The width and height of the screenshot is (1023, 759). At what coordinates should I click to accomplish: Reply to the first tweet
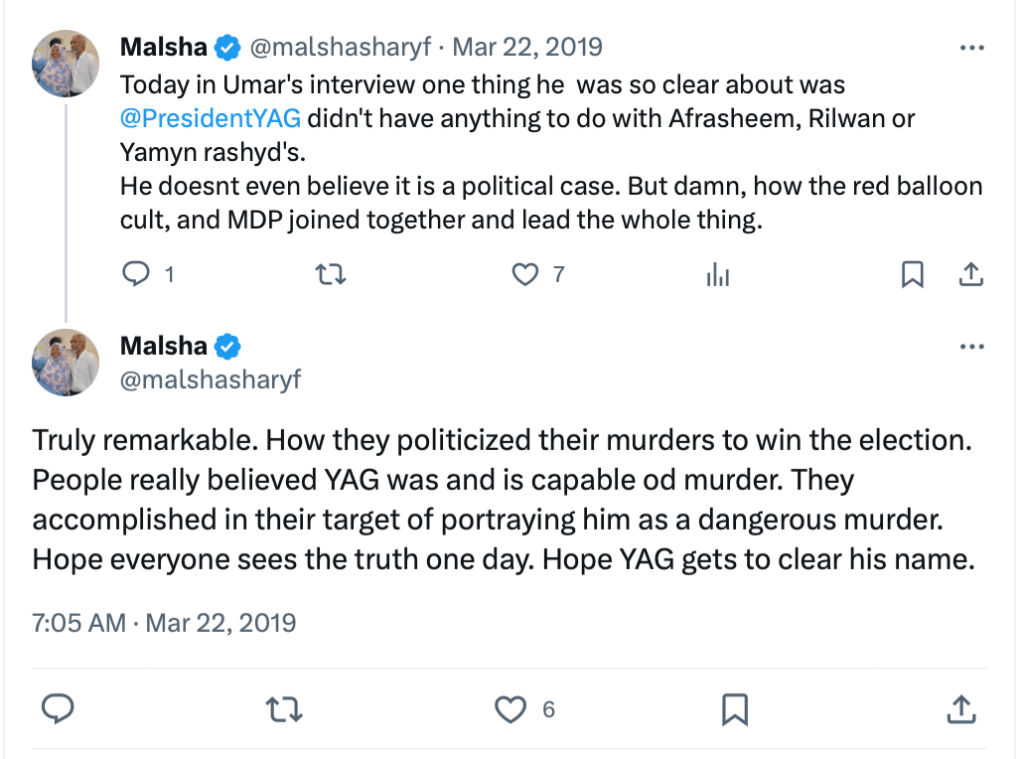tap(135, 275)
